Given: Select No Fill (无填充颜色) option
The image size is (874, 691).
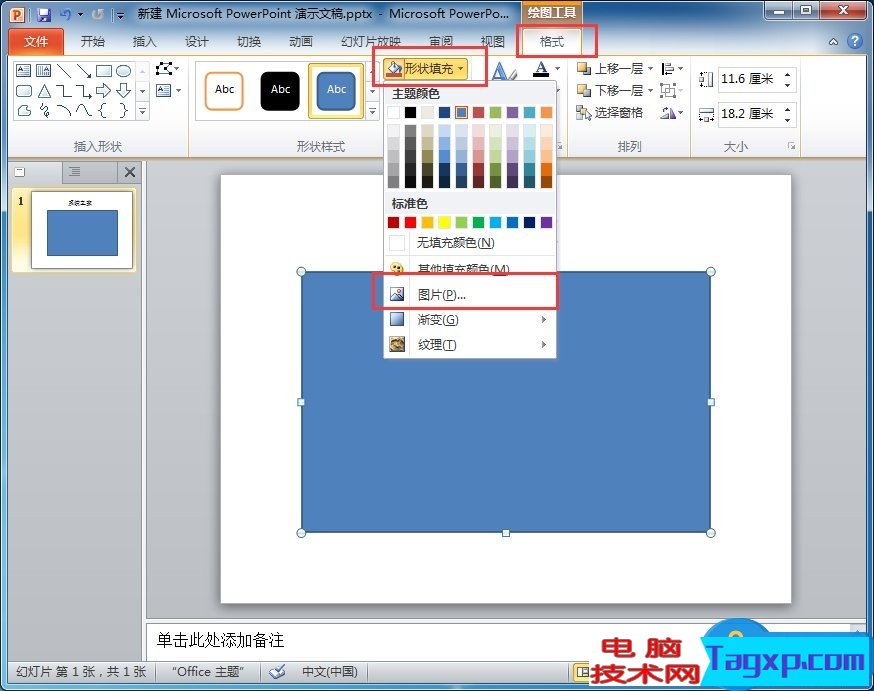Looking at the screenshot, I should pyautogui.click(x=455, y=243).
